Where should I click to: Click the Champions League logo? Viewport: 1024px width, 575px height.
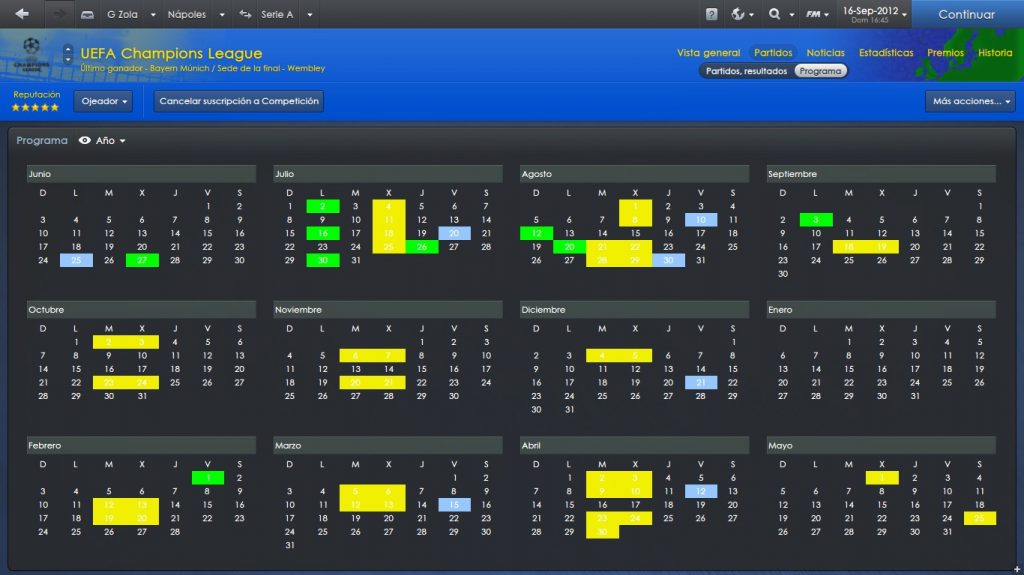pyautogui.click(x=31, y=55)
